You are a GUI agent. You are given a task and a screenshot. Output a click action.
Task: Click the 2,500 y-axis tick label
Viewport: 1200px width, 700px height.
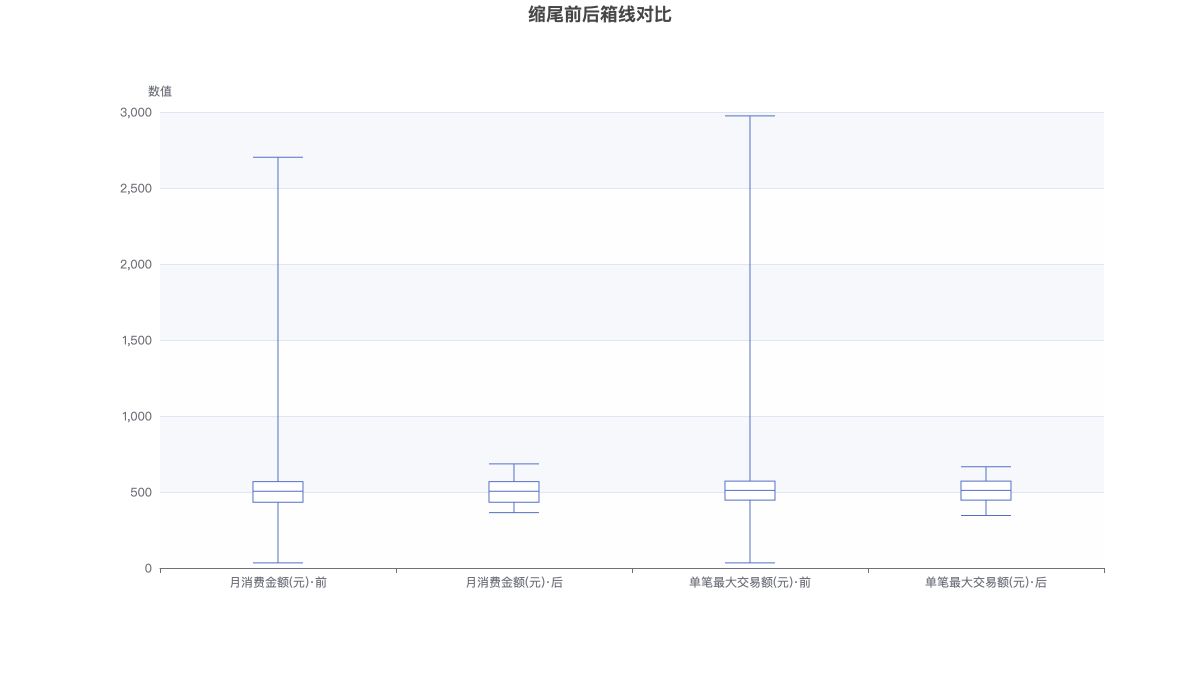[136, 188]
